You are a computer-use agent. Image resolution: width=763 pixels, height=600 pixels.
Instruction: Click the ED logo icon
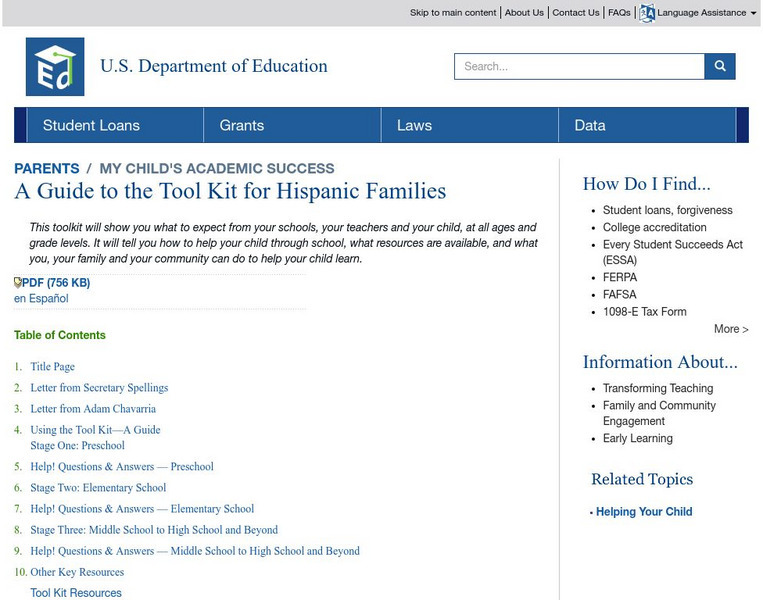coord(54,66)
